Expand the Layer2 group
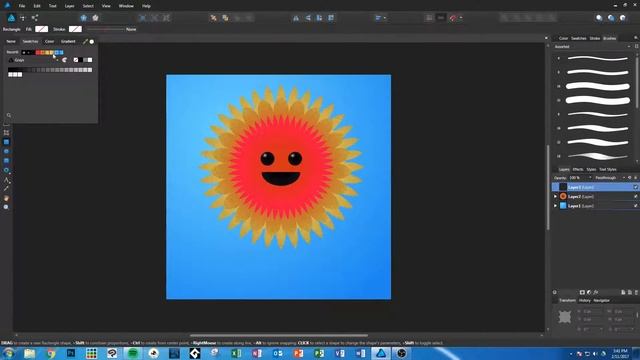The image size is (640, 360). [x=555, y=196]
